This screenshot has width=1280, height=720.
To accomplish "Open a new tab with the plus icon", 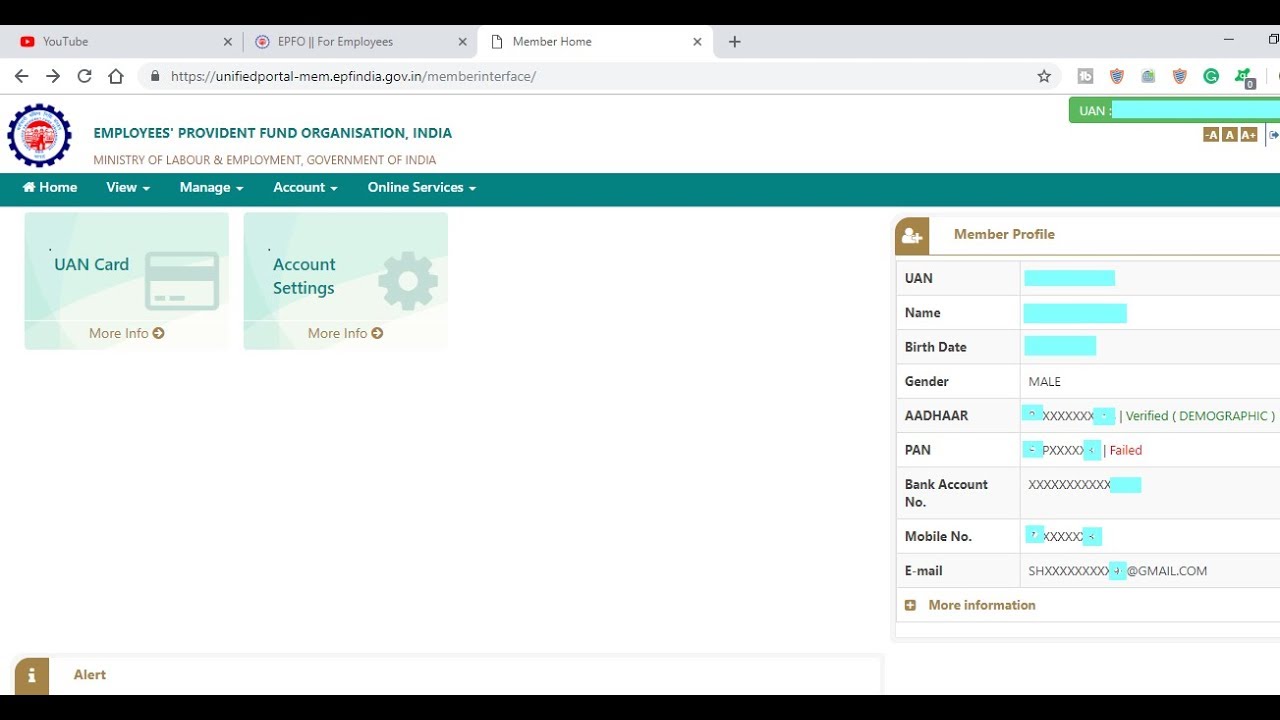I will (x=735, y=41).
